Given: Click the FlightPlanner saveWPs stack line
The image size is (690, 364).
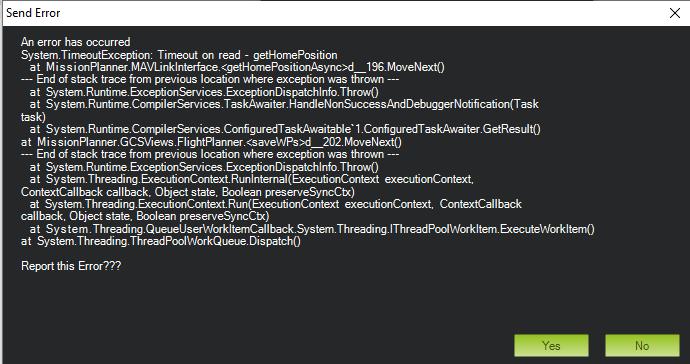Looking at the screenshot, I should pos(211,142).
